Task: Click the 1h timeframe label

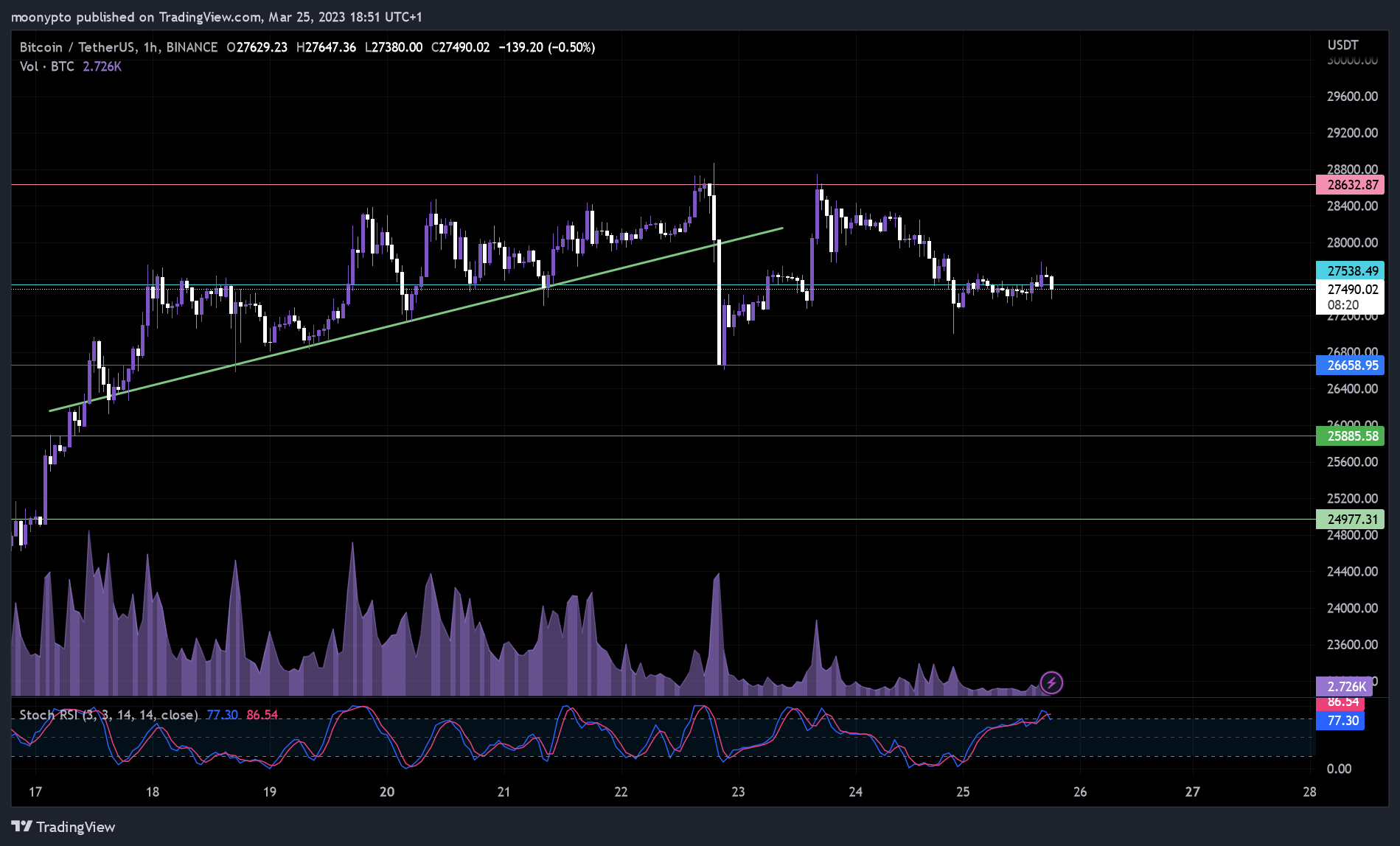Action: (x=150, y=47)
